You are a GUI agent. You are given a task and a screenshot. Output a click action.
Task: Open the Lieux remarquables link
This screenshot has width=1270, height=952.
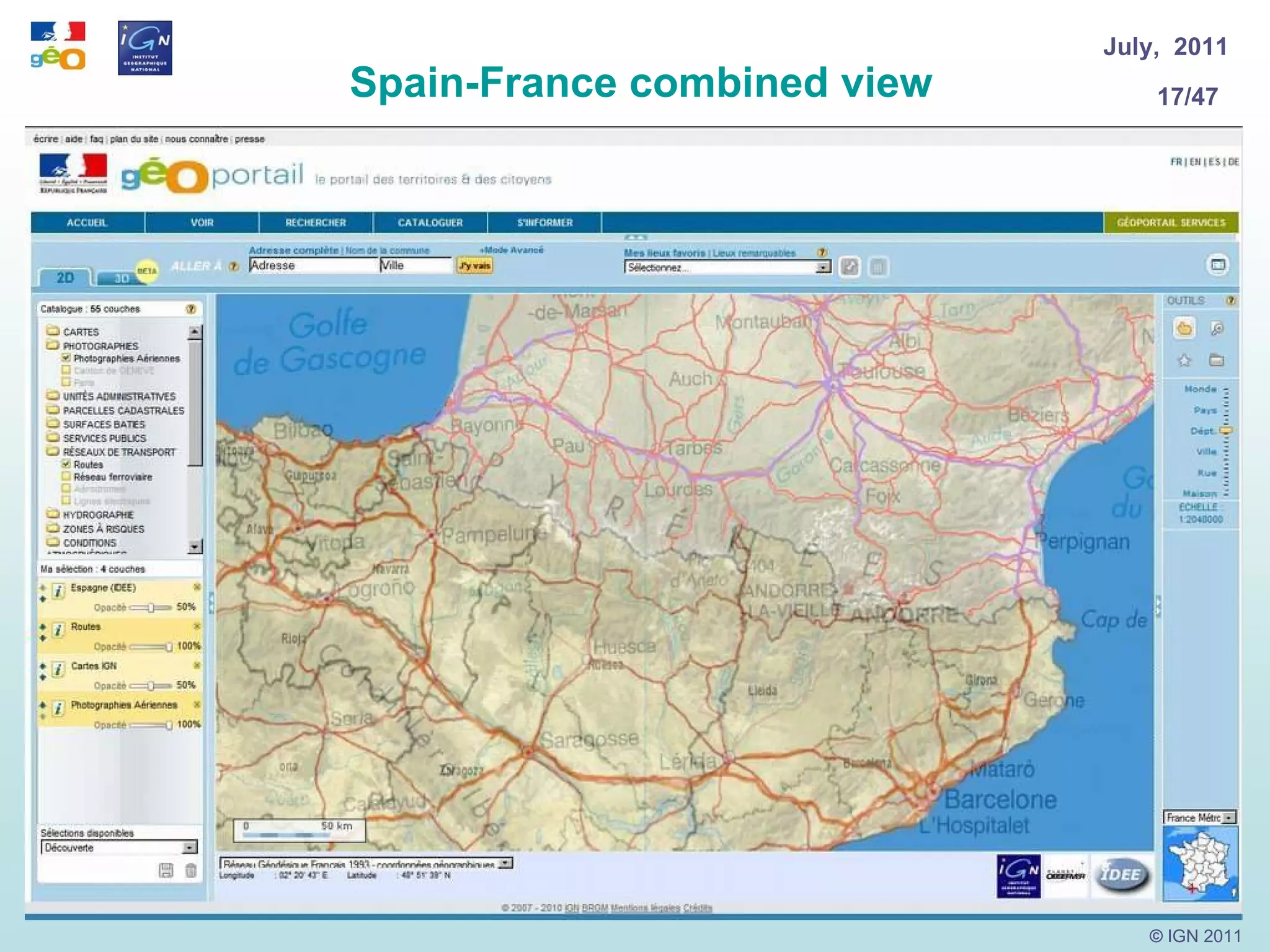[x=754, y=253]
